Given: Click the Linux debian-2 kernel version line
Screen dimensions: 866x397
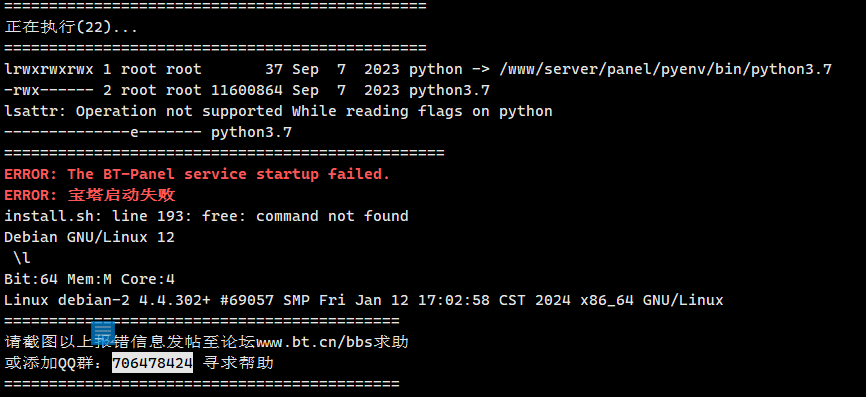Looking at the screenshot, I should point(364,300).
